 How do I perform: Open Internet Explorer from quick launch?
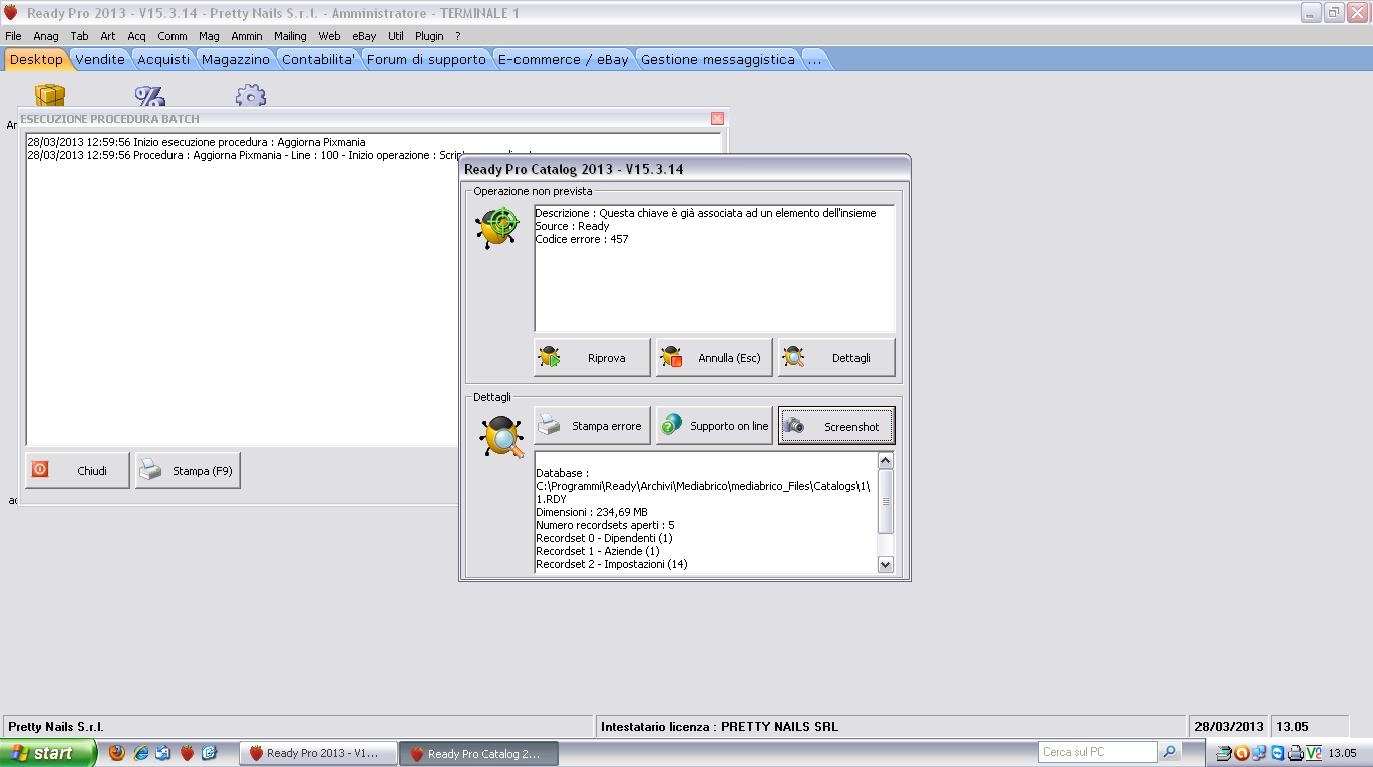[x=141, y=753]
